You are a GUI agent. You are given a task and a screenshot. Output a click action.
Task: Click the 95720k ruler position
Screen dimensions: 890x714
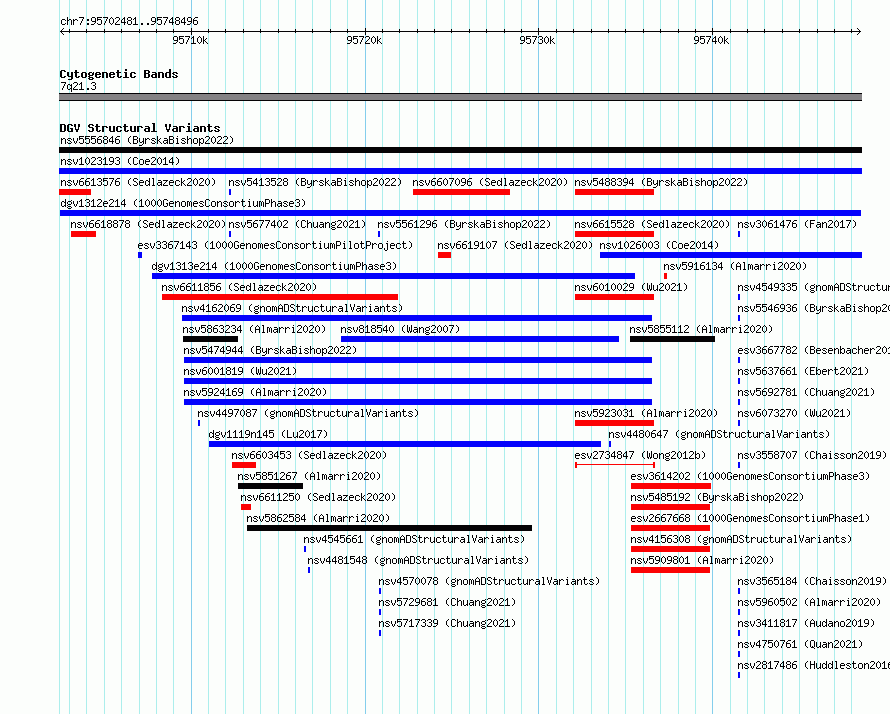pyautogui.click(x=364, y=40)
